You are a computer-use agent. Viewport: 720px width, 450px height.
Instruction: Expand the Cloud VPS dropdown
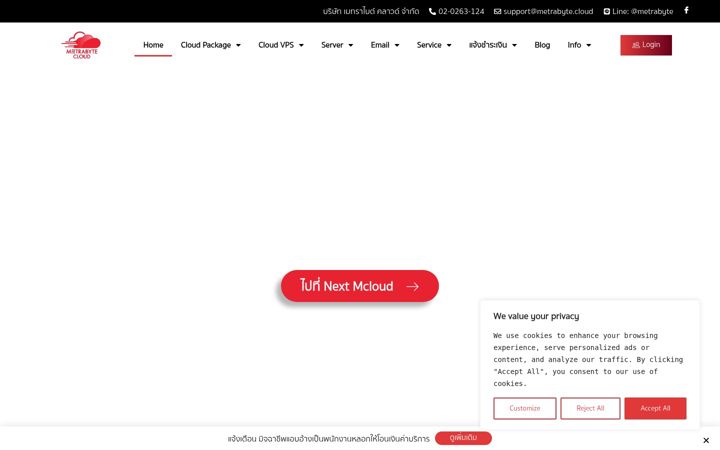(x=281, y=45)
